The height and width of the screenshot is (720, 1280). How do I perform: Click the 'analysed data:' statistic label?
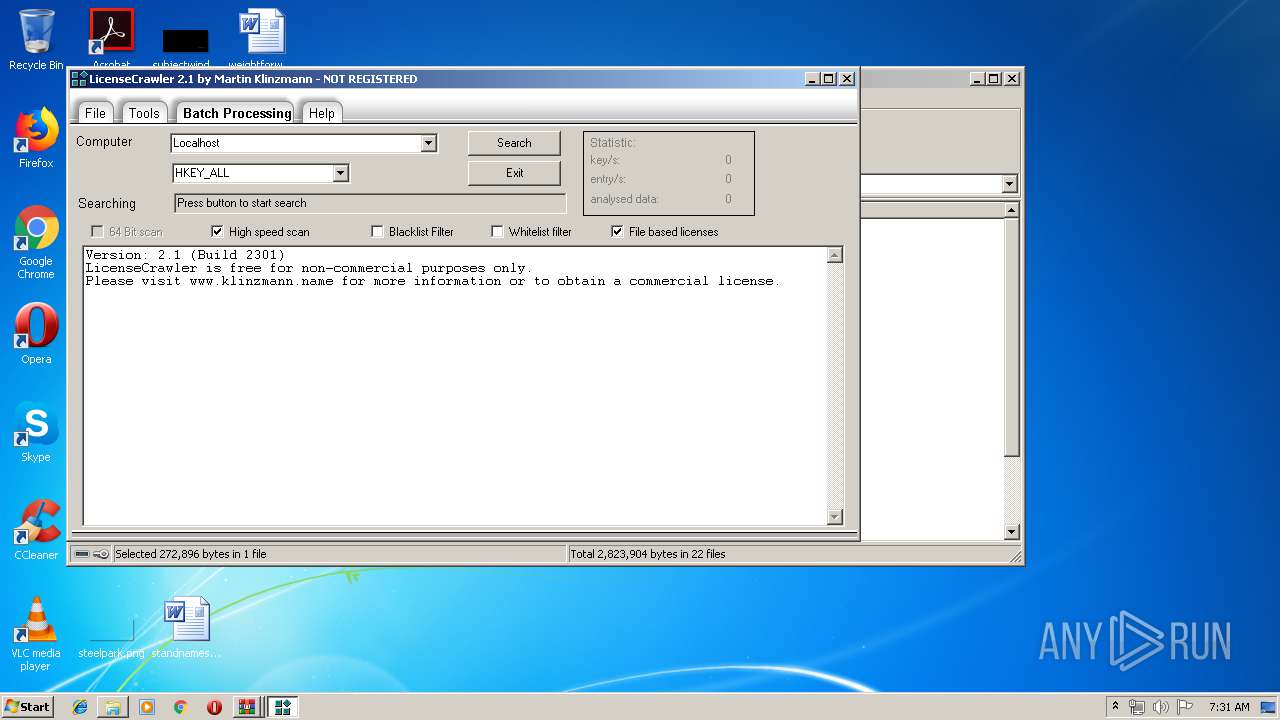pyautogui.click(x=624, y=199)
